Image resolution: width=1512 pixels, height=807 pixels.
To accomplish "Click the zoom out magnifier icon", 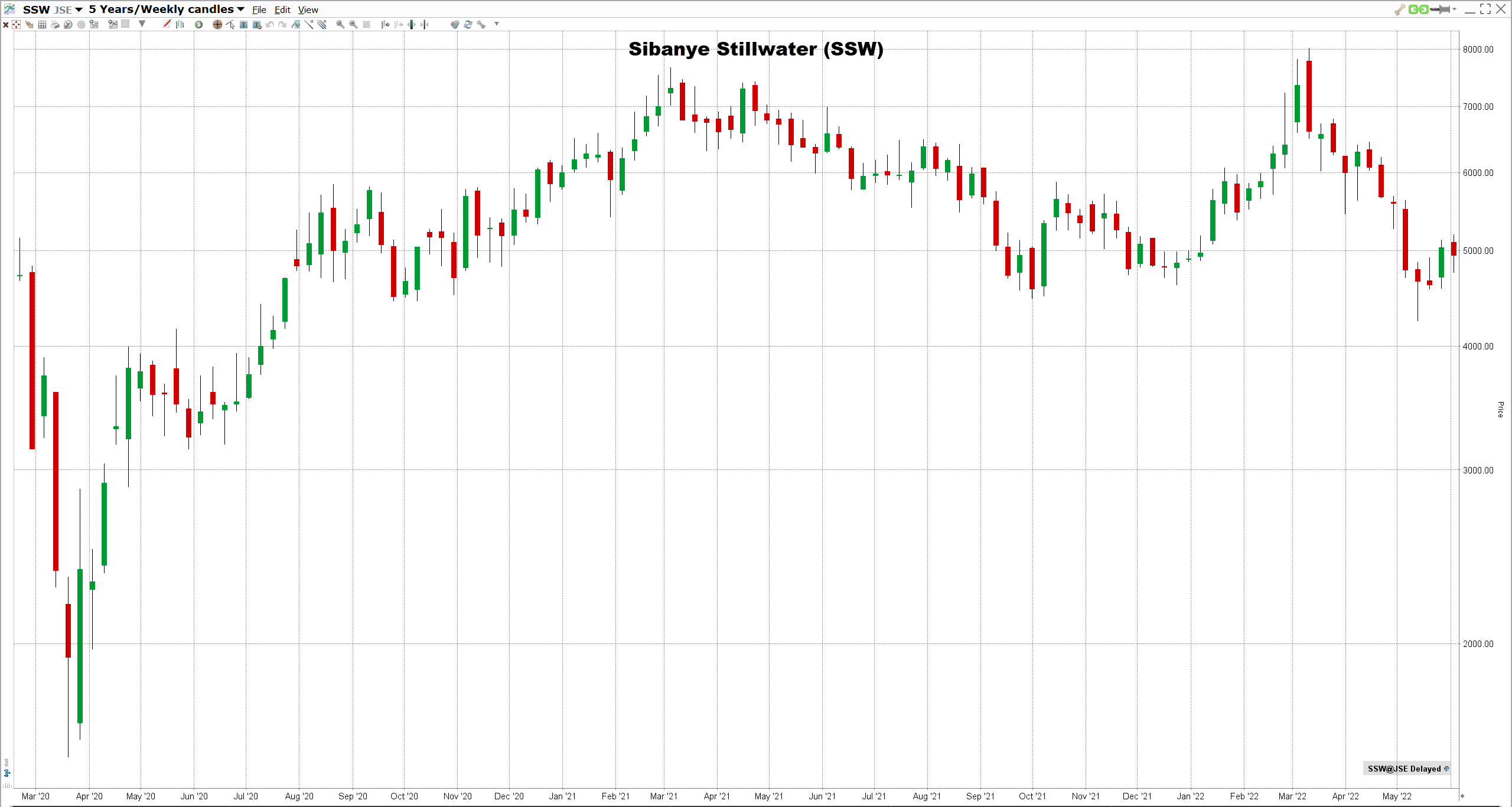I will (x=353, y=24).
